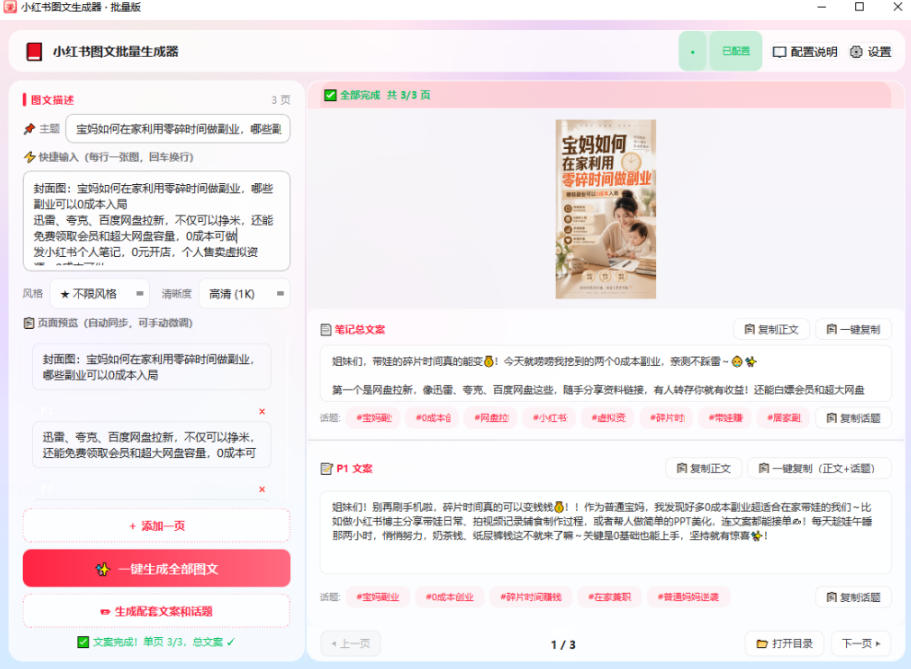Click the copy icon on 一键复制 button
Viewport: 911px width, 669px height.
pos(831,330)
